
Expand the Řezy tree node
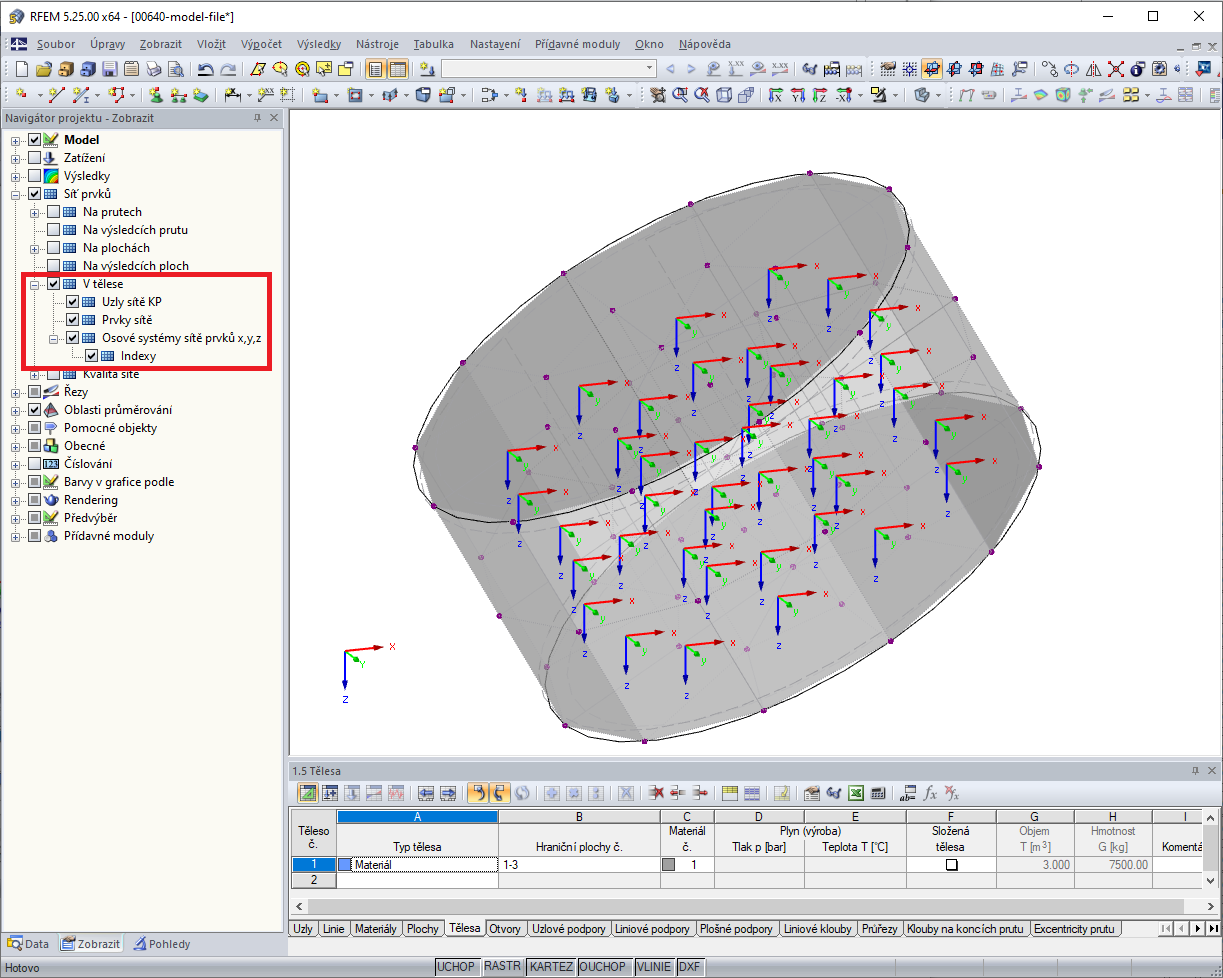coord(16,392)
